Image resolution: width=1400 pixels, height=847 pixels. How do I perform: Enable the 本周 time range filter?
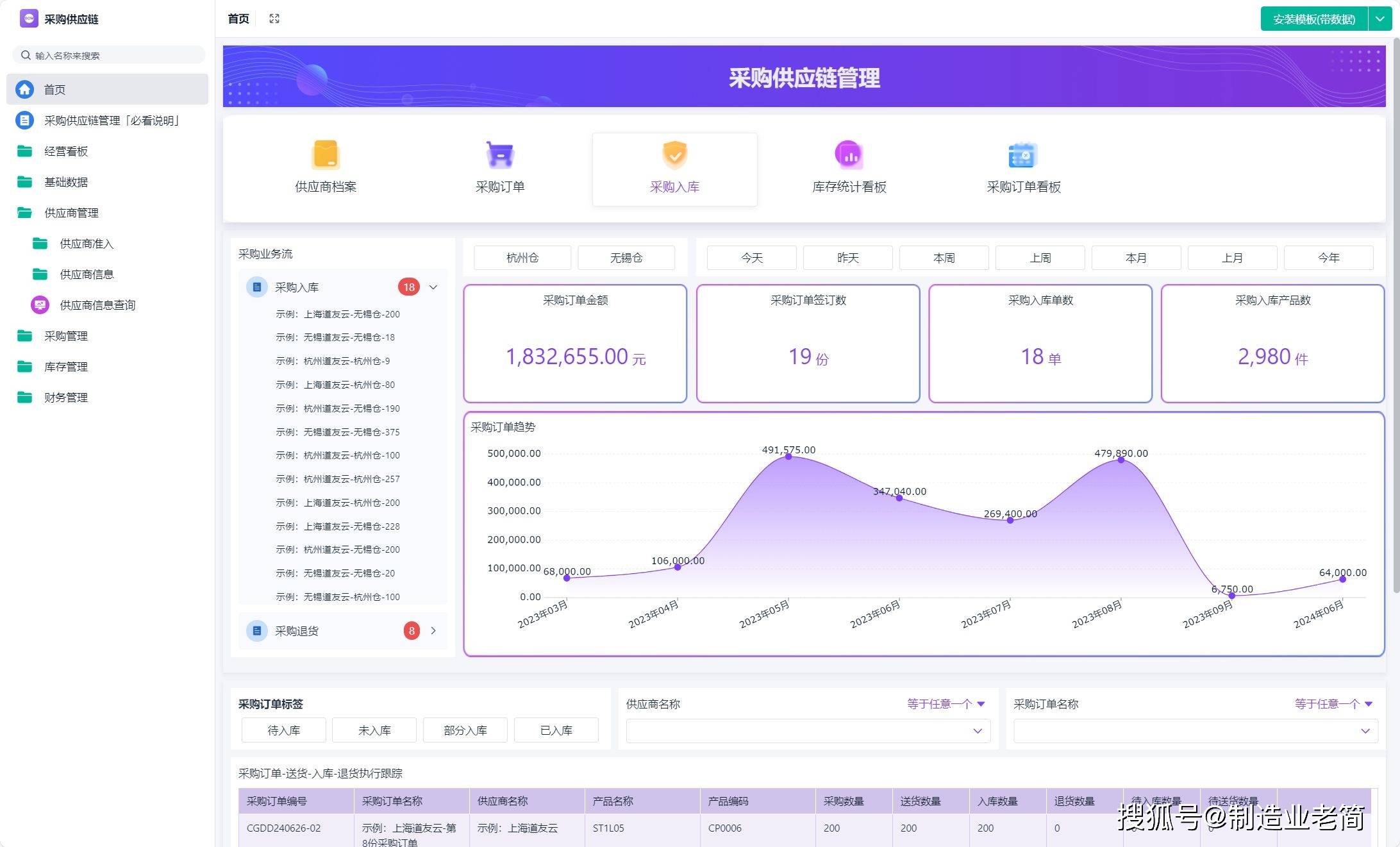[x=944, y=258]
